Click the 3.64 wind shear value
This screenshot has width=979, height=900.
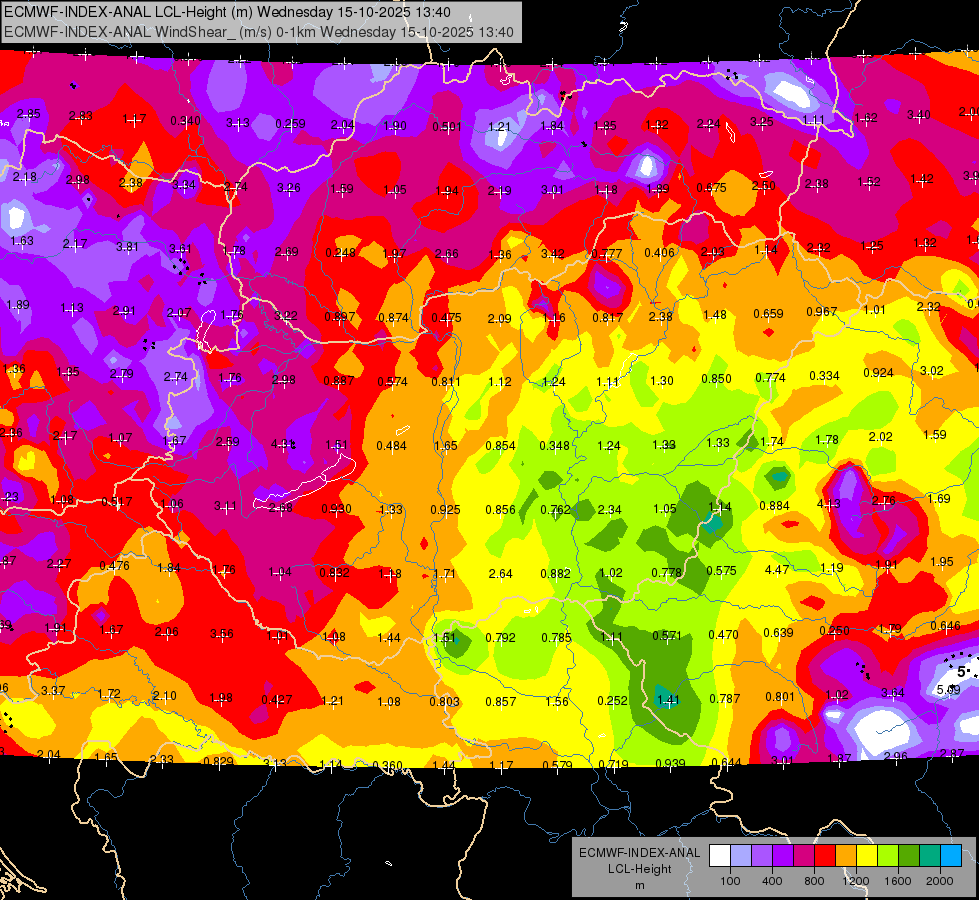[x=893, y=693]
